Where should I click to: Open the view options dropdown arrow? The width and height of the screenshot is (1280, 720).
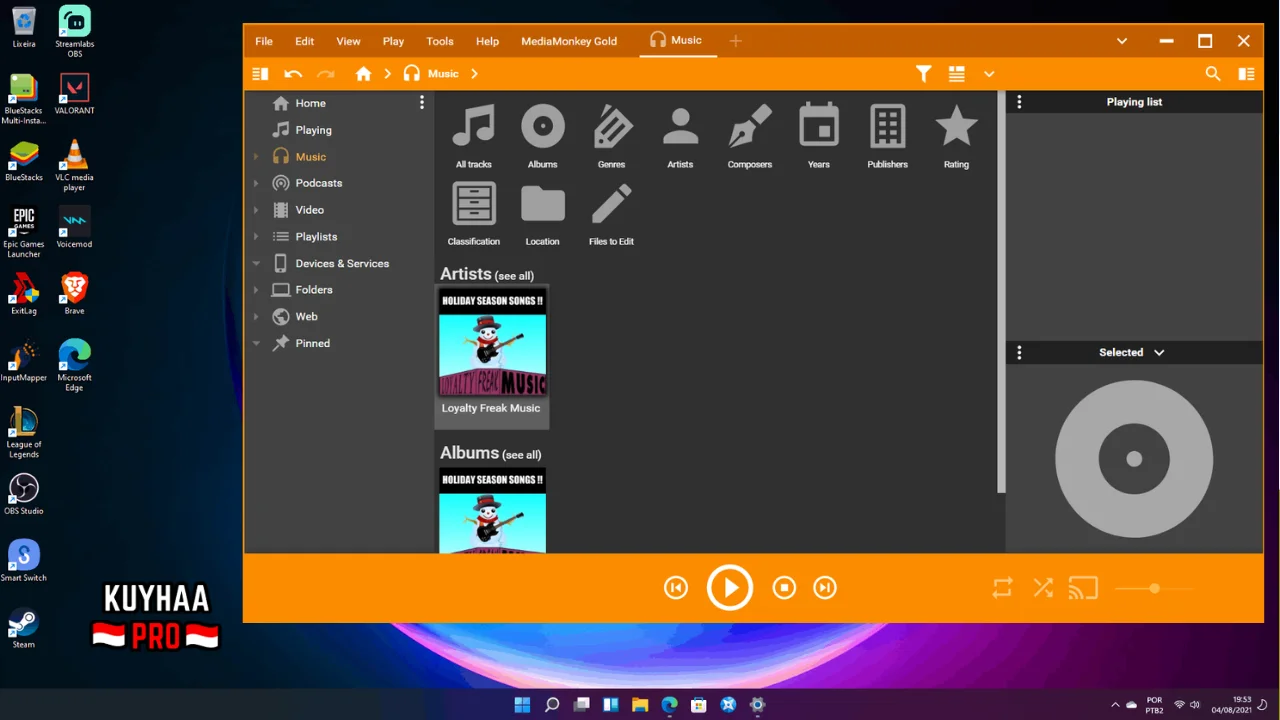point(989,74)
